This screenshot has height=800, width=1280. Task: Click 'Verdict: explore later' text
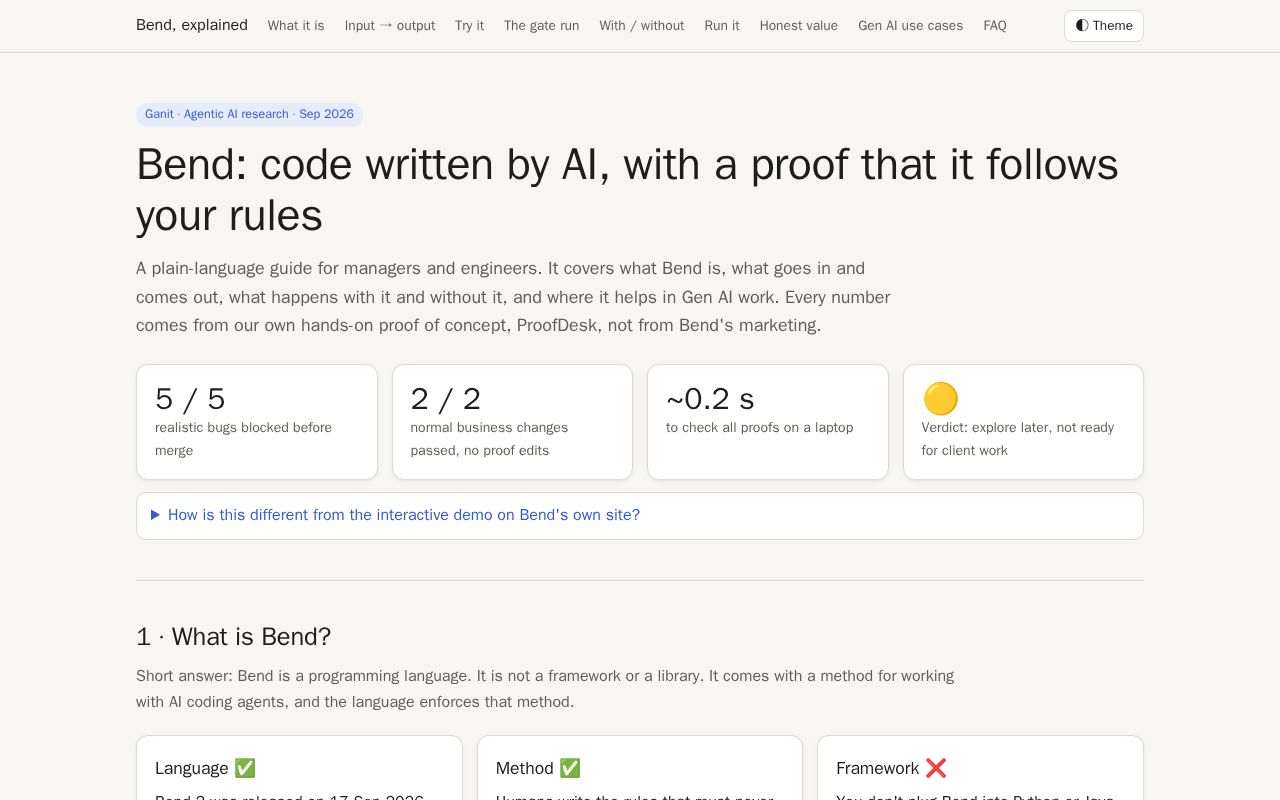1018,439
